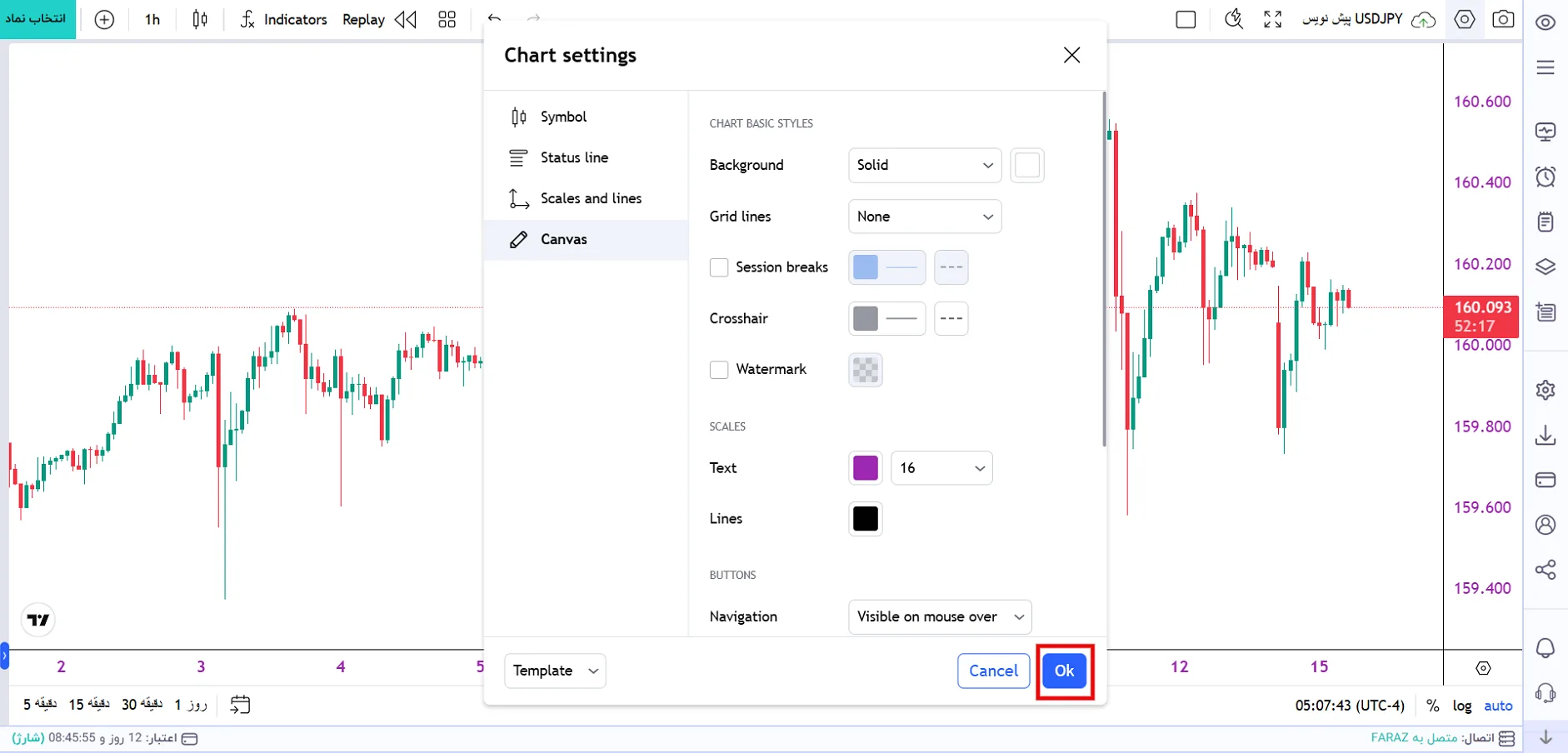The height and width of the screenshot is (753, 1568).
Task: Confirm settings with the Ok button
Action: pos(1064,671)
